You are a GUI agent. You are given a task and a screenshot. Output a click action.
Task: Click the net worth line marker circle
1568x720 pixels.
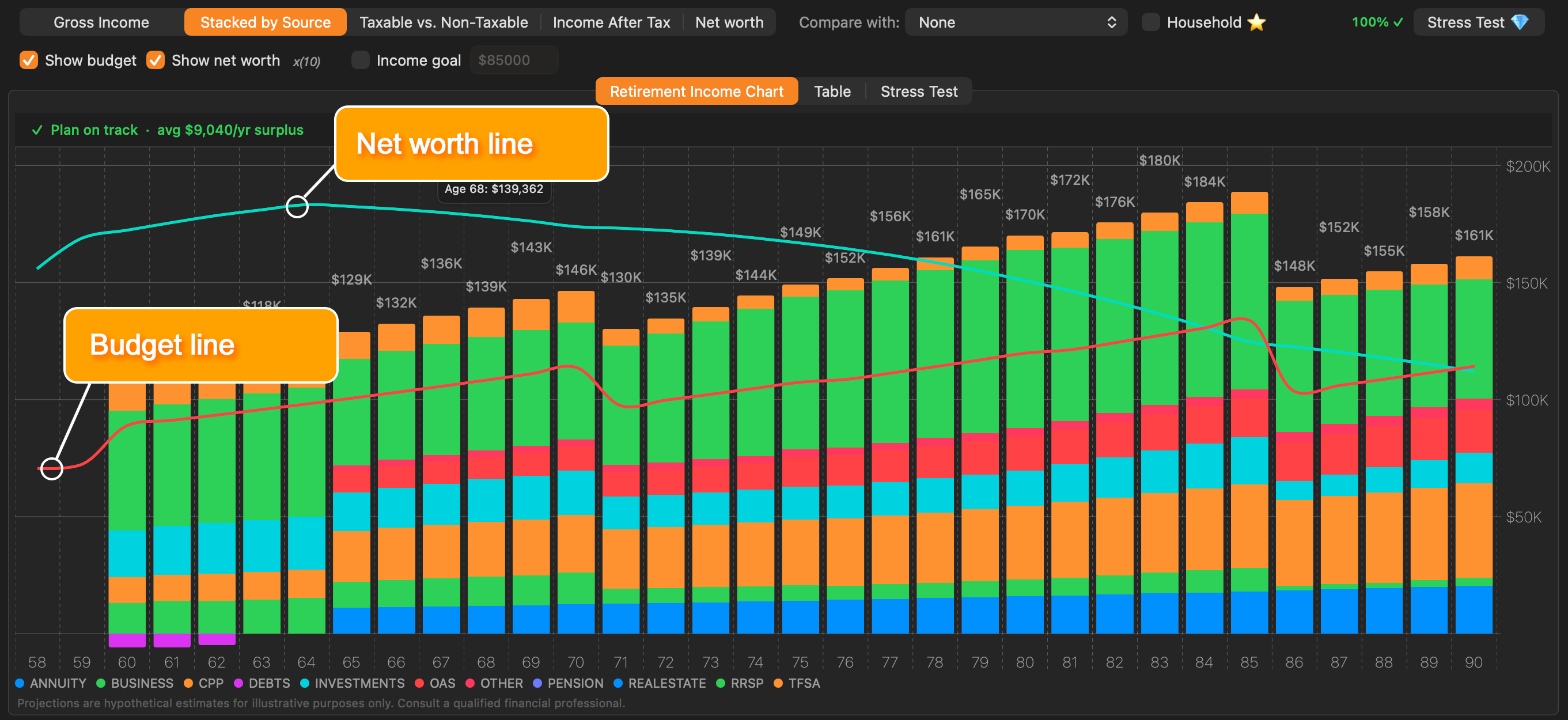[x=297, y=207]
